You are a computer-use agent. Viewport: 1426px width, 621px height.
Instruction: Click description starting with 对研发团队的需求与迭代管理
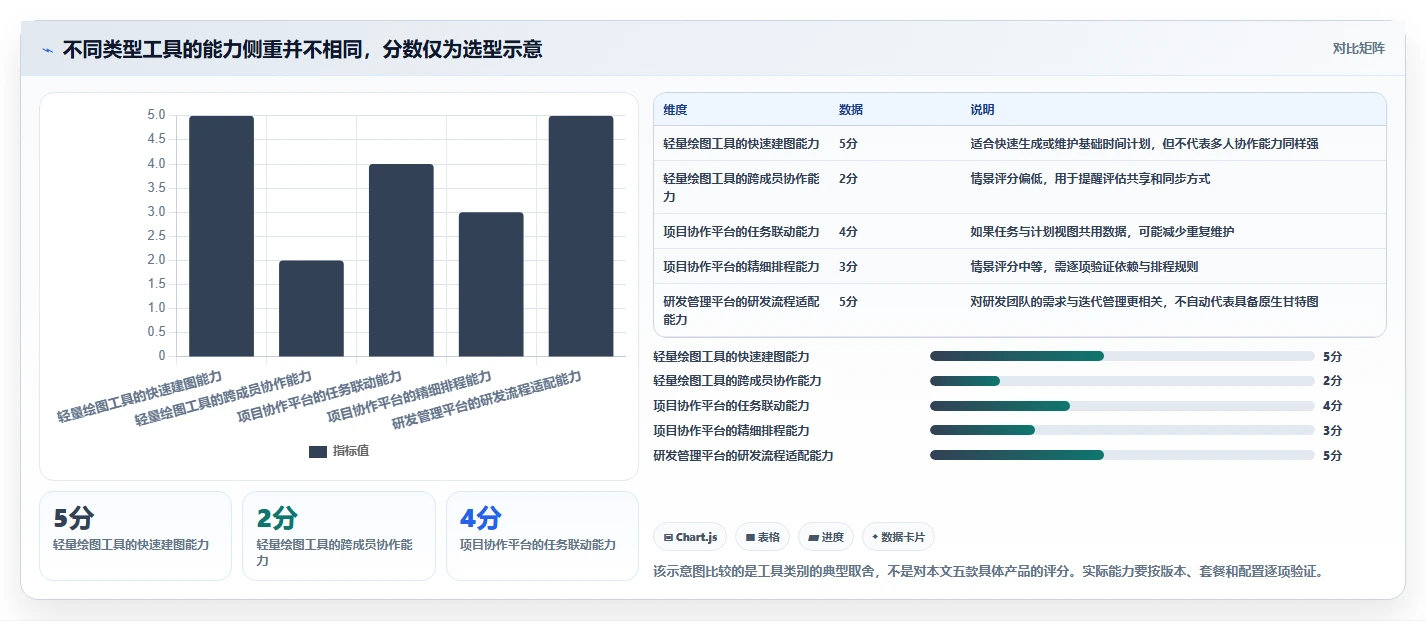tap(1144, 302)
